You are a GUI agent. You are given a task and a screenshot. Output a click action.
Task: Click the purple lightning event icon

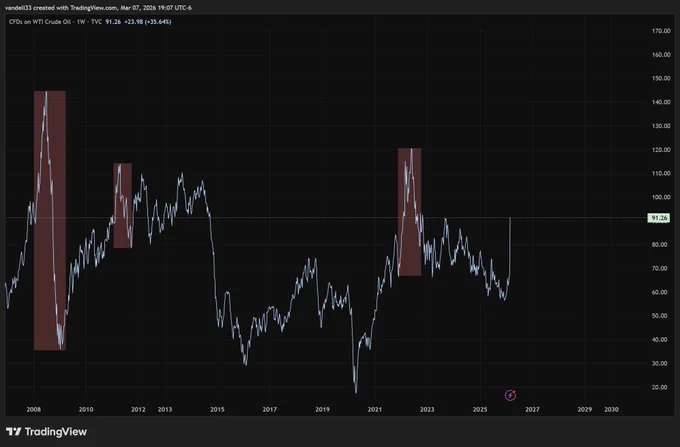510,395
